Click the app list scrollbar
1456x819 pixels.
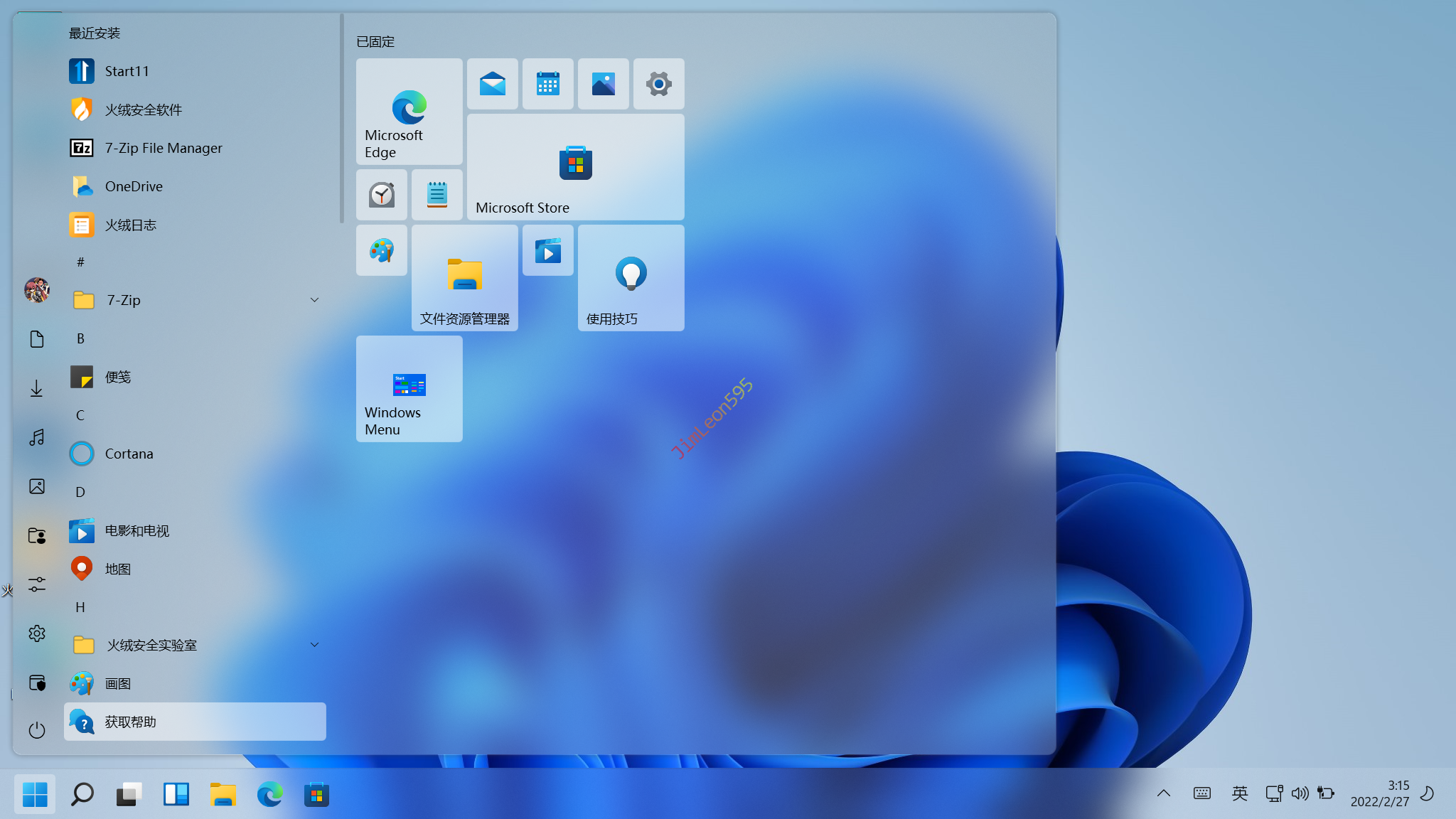(342, 117)
